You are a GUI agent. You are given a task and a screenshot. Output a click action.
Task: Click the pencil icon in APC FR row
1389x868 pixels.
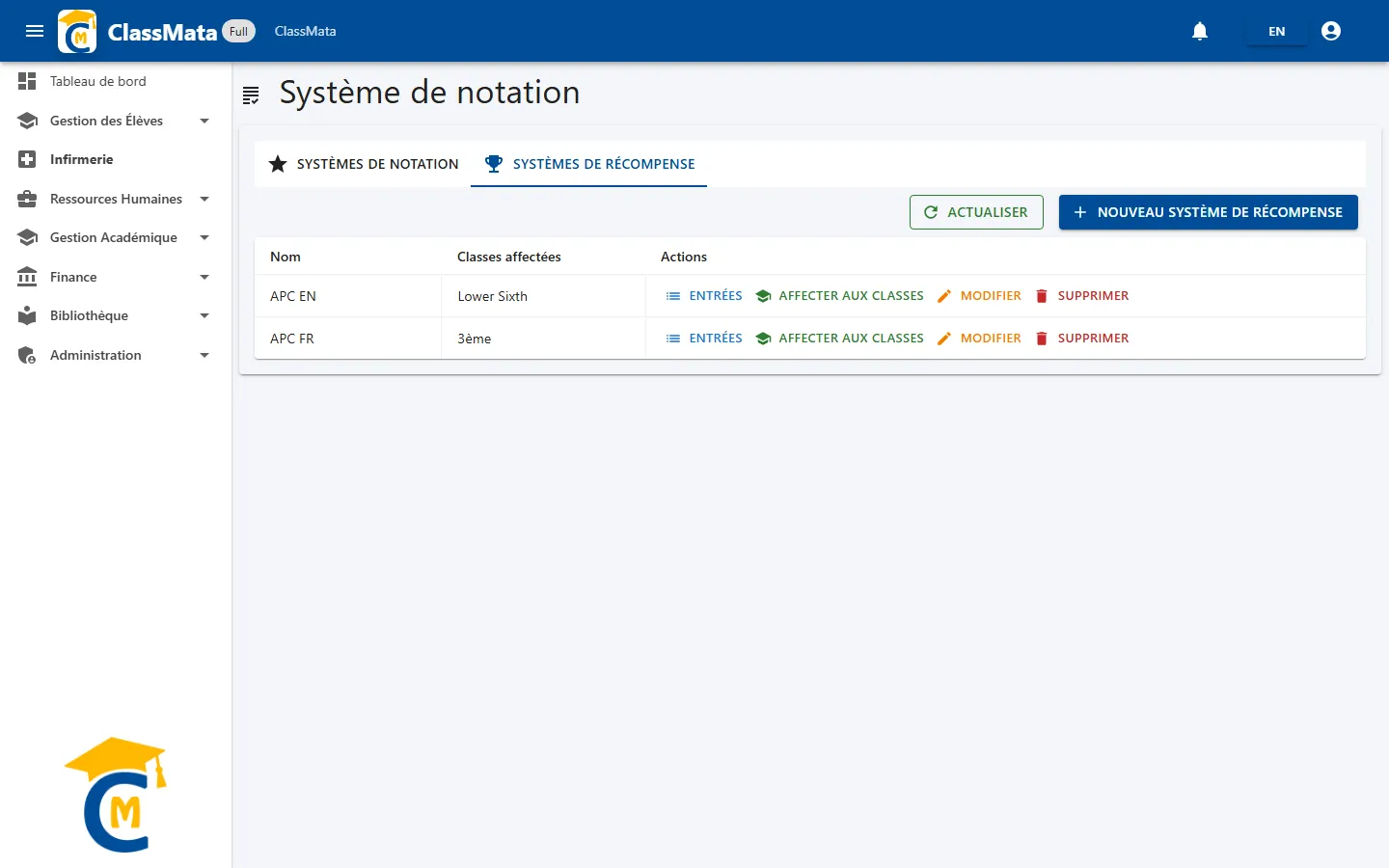pyautogui.click(x=944, y=339)
